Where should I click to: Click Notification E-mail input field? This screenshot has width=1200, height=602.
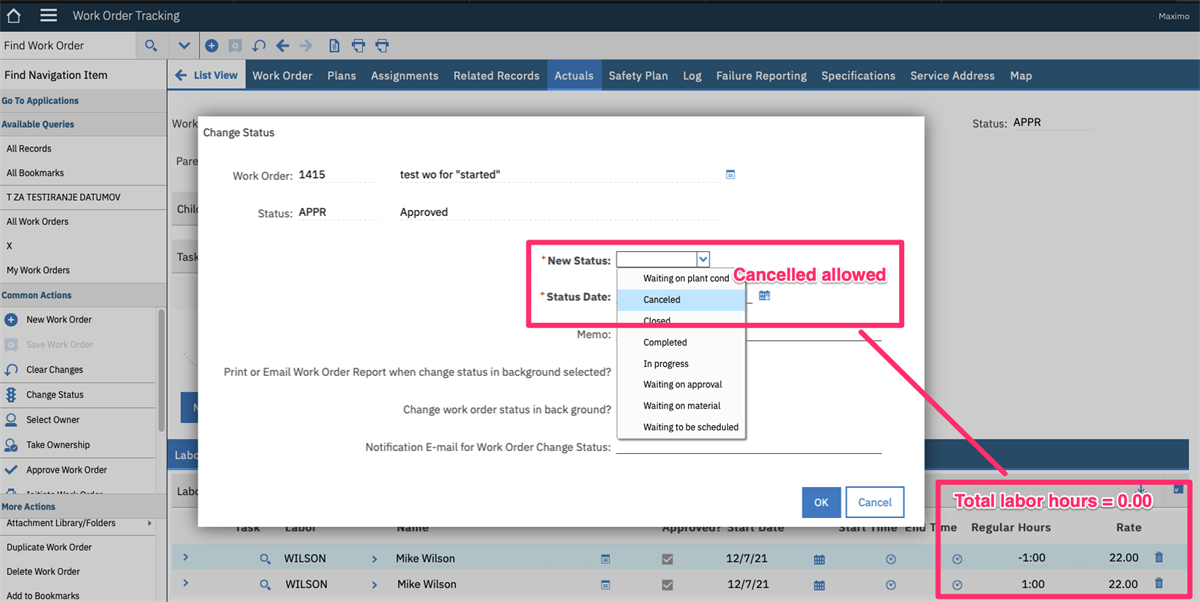click(x=749, y=446)
